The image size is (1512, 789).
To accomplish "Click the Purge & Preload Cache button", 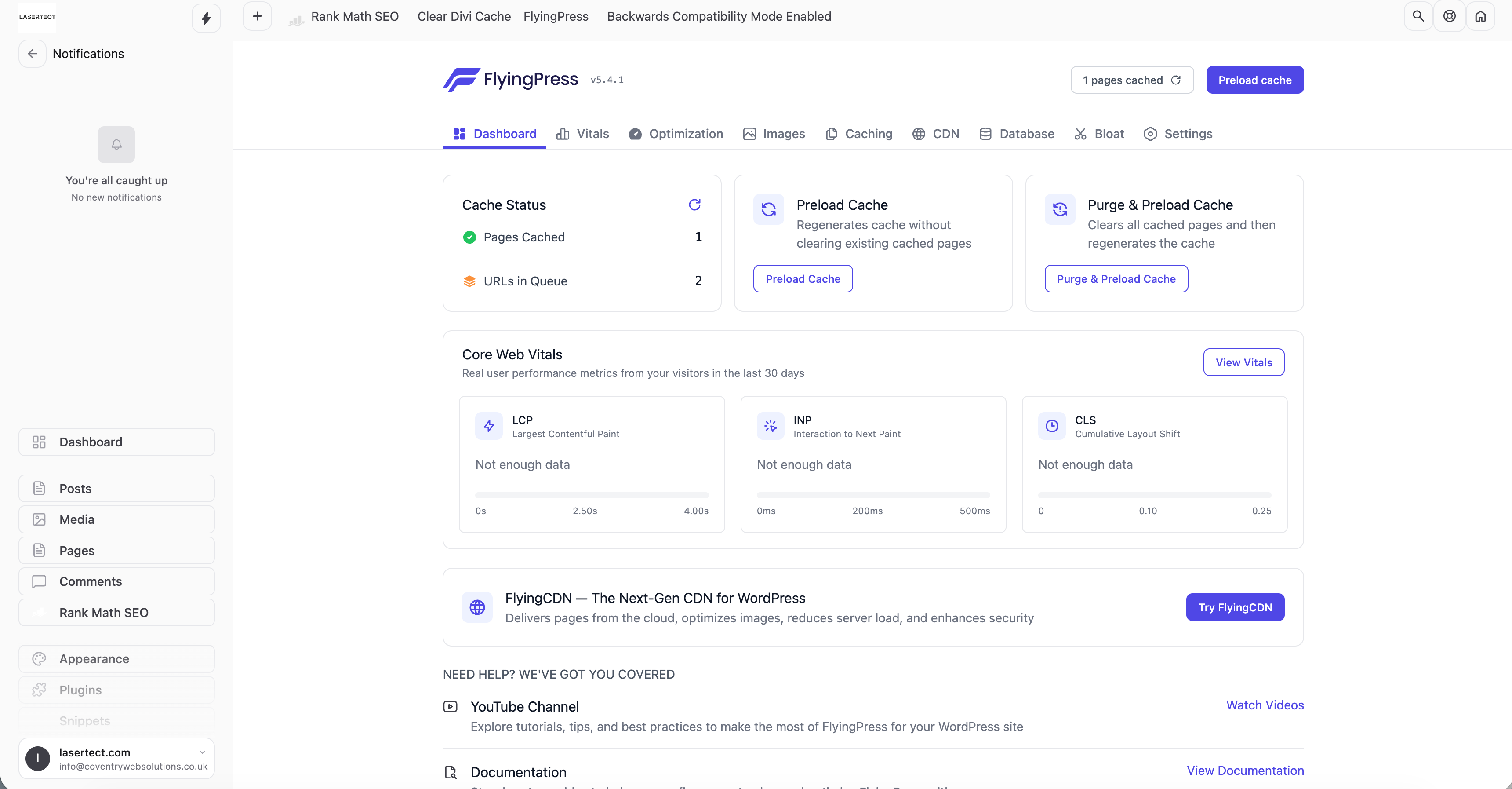I will [x=1116, y=279].
